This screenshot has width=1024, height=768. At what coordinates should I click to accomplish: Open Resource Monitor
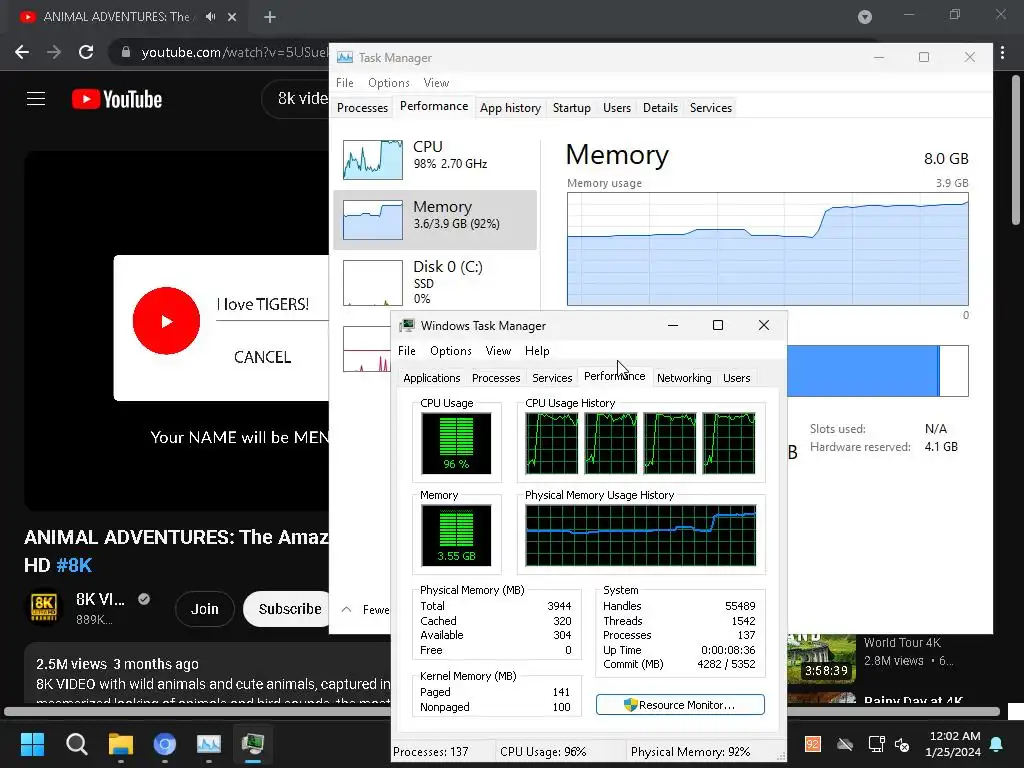[x=680, y=705]
